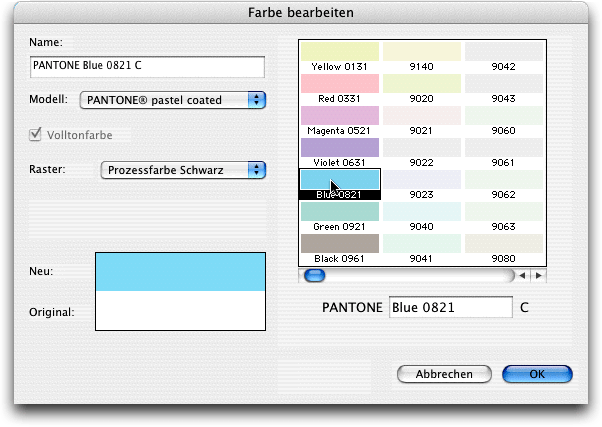Screen dimensions: 602x427
Task: Choose the 9063 color swatch
Action: (504, 212)
